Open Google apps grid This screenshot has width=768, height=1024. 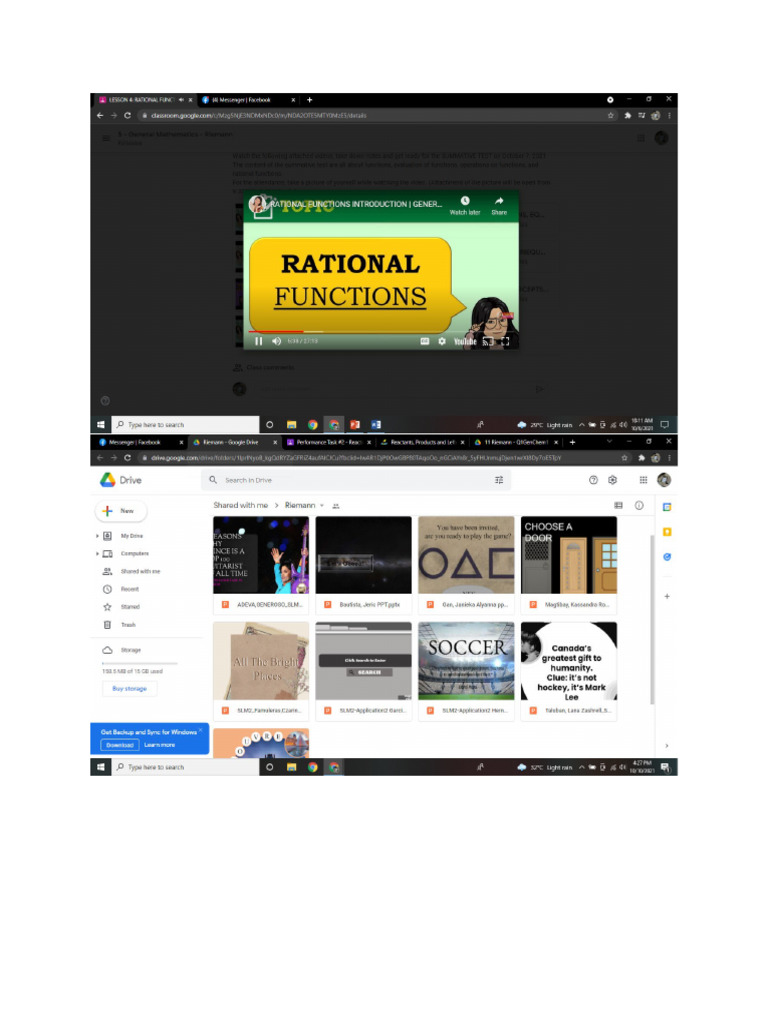(643, 480)
